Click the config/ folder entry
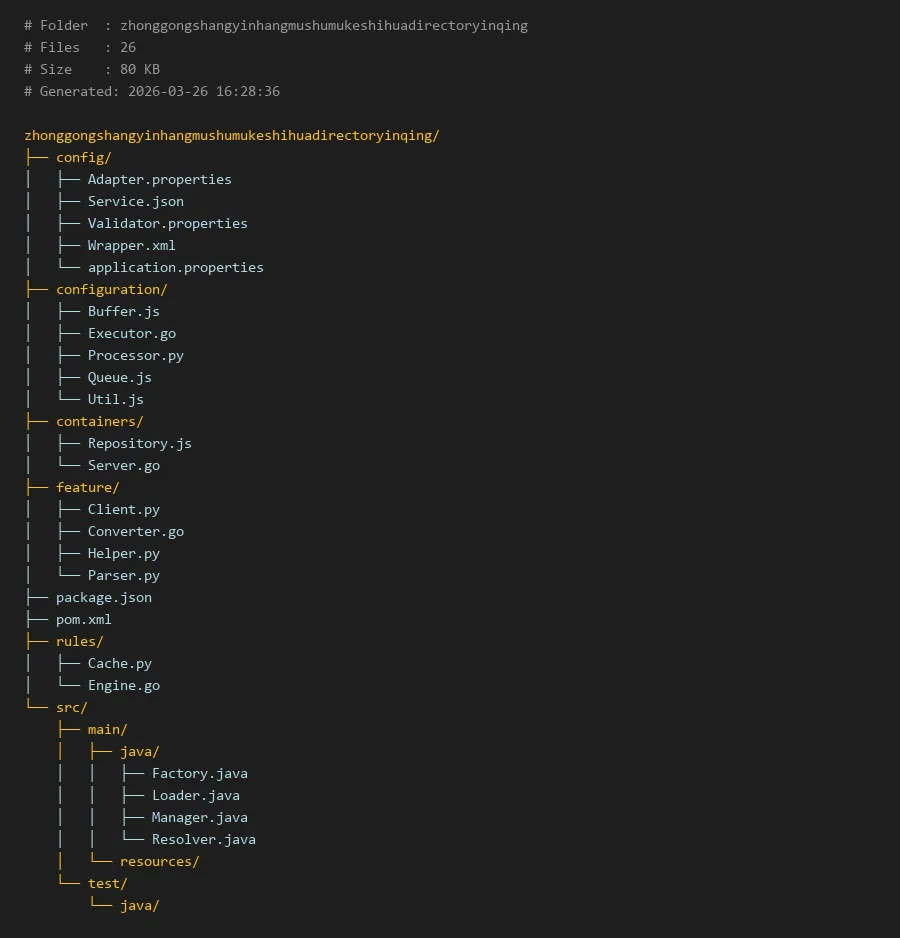The height and width of the screenshot is (938, 900). coord(83,157)
